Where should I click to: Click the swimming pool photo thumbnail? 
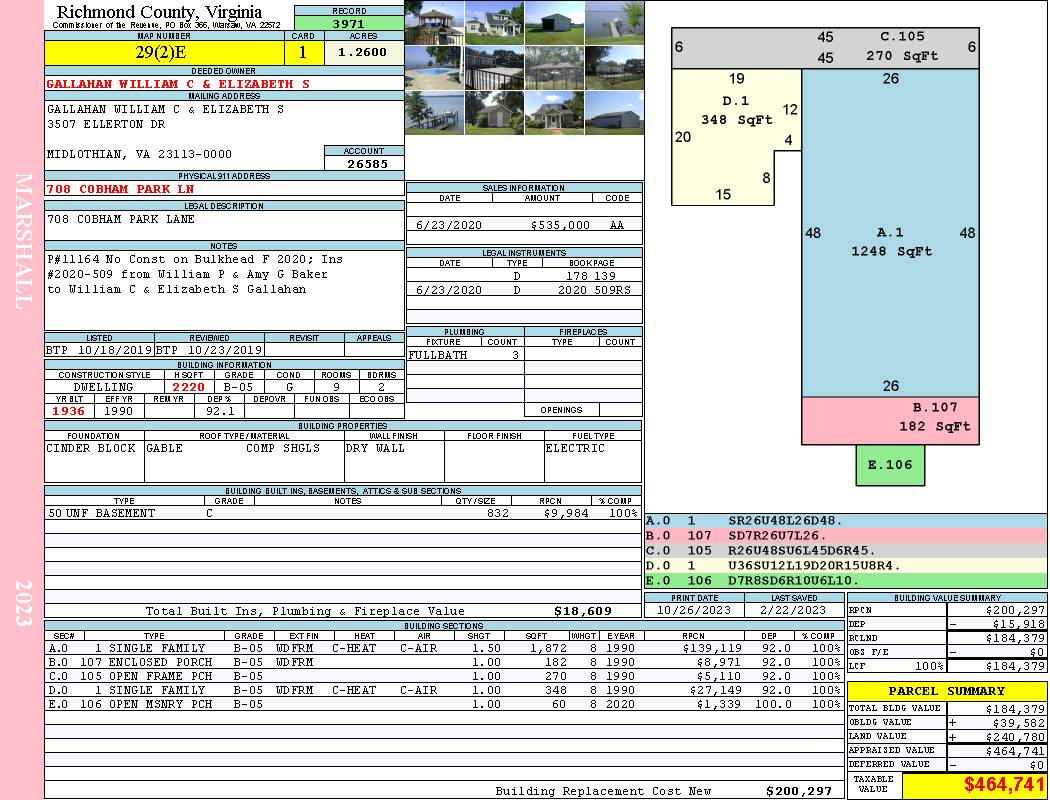pos(434,68)
